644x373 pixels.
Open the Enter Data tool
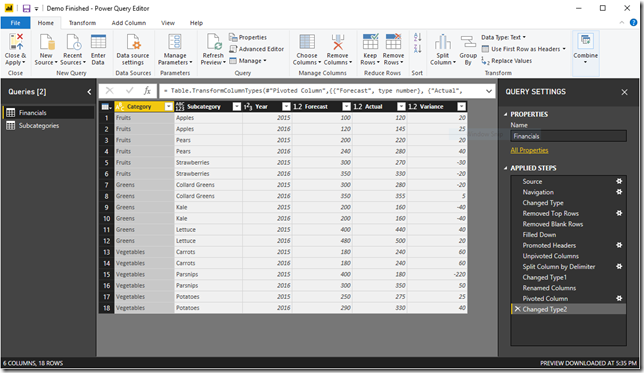pos(98,41)
